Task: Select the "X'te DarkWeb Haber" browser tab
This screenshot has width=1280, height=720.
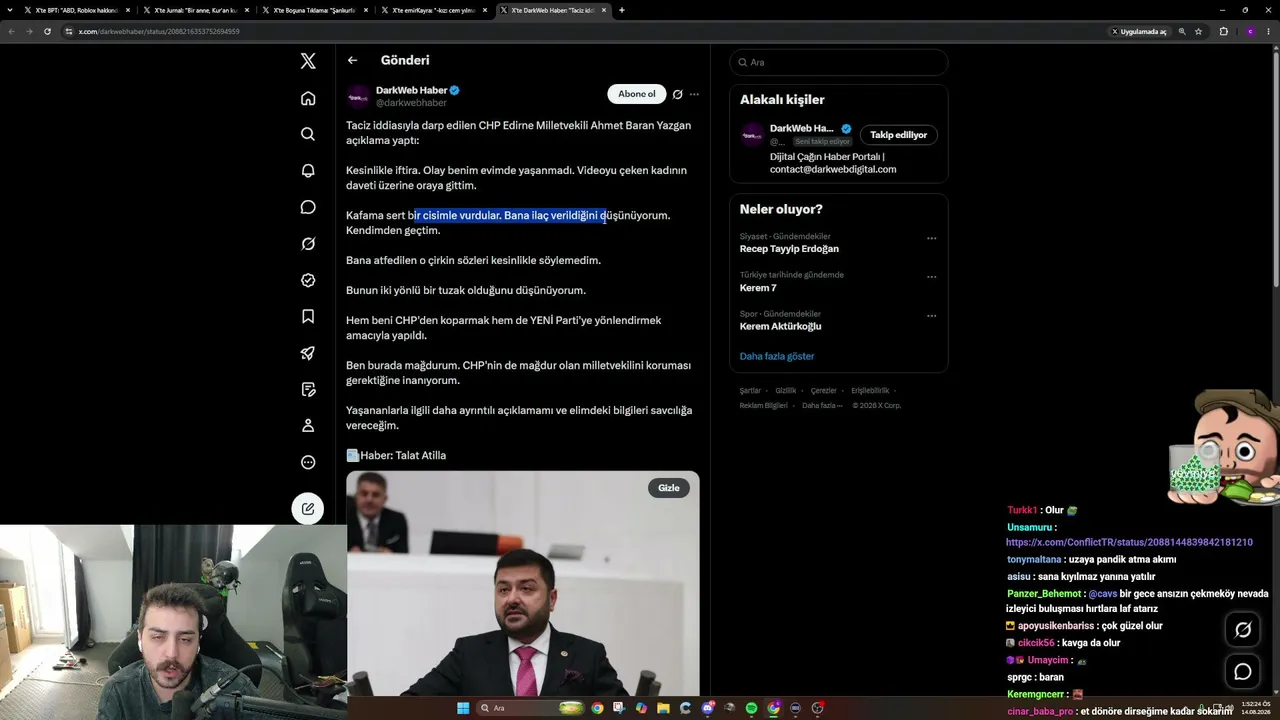Action: click(554, 10)
